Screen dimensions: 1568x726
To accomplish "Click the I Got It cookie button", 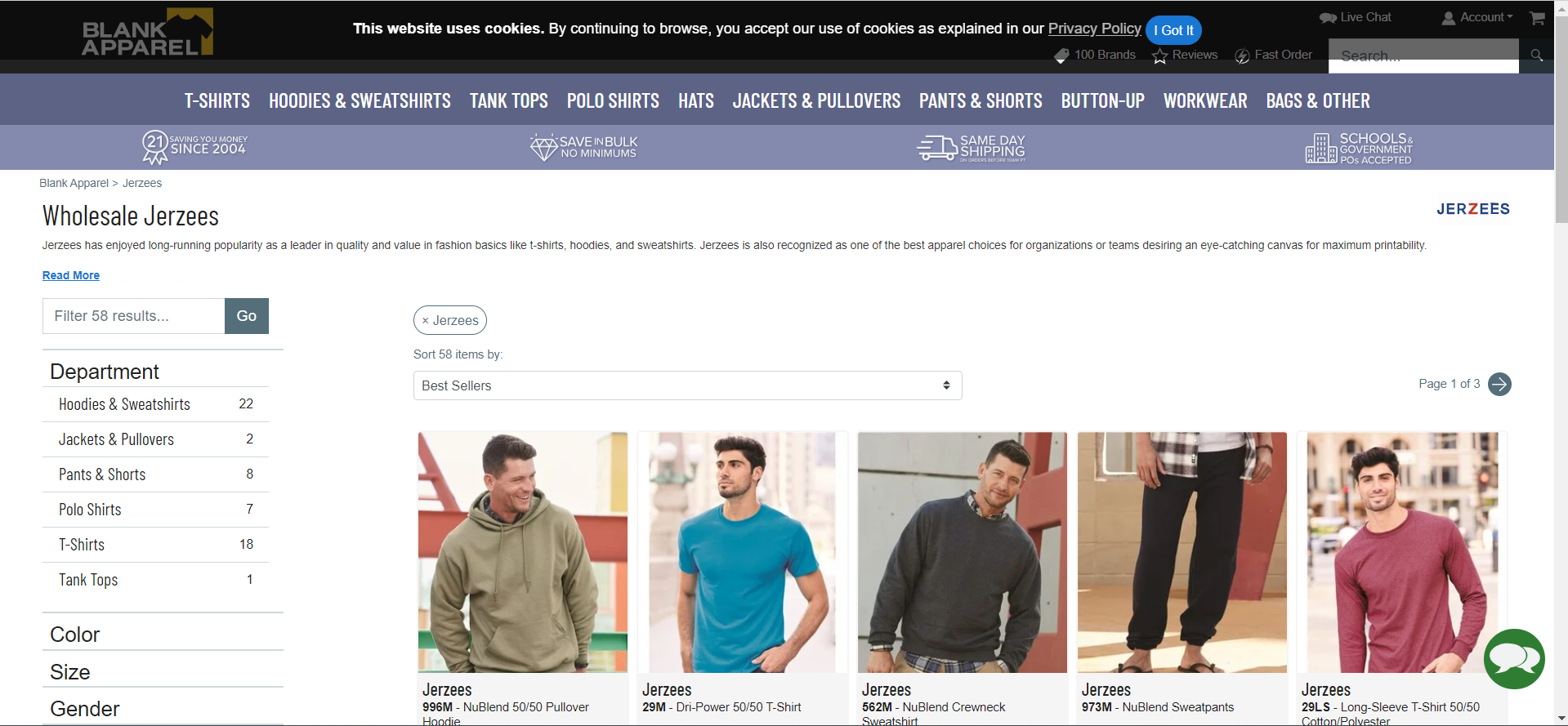I will [1173, 30].
